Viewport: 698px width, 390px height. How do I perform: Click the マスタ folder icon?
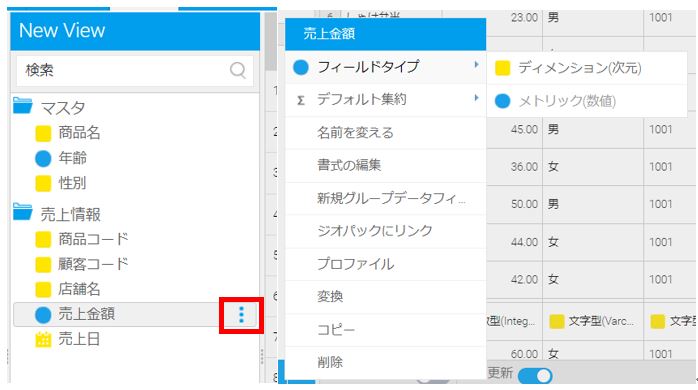[22, 106]
